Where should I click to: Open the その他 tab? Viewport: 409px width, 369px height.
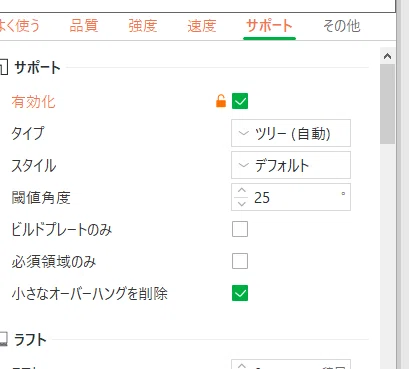pyautogui.click(x=342, y=26)
